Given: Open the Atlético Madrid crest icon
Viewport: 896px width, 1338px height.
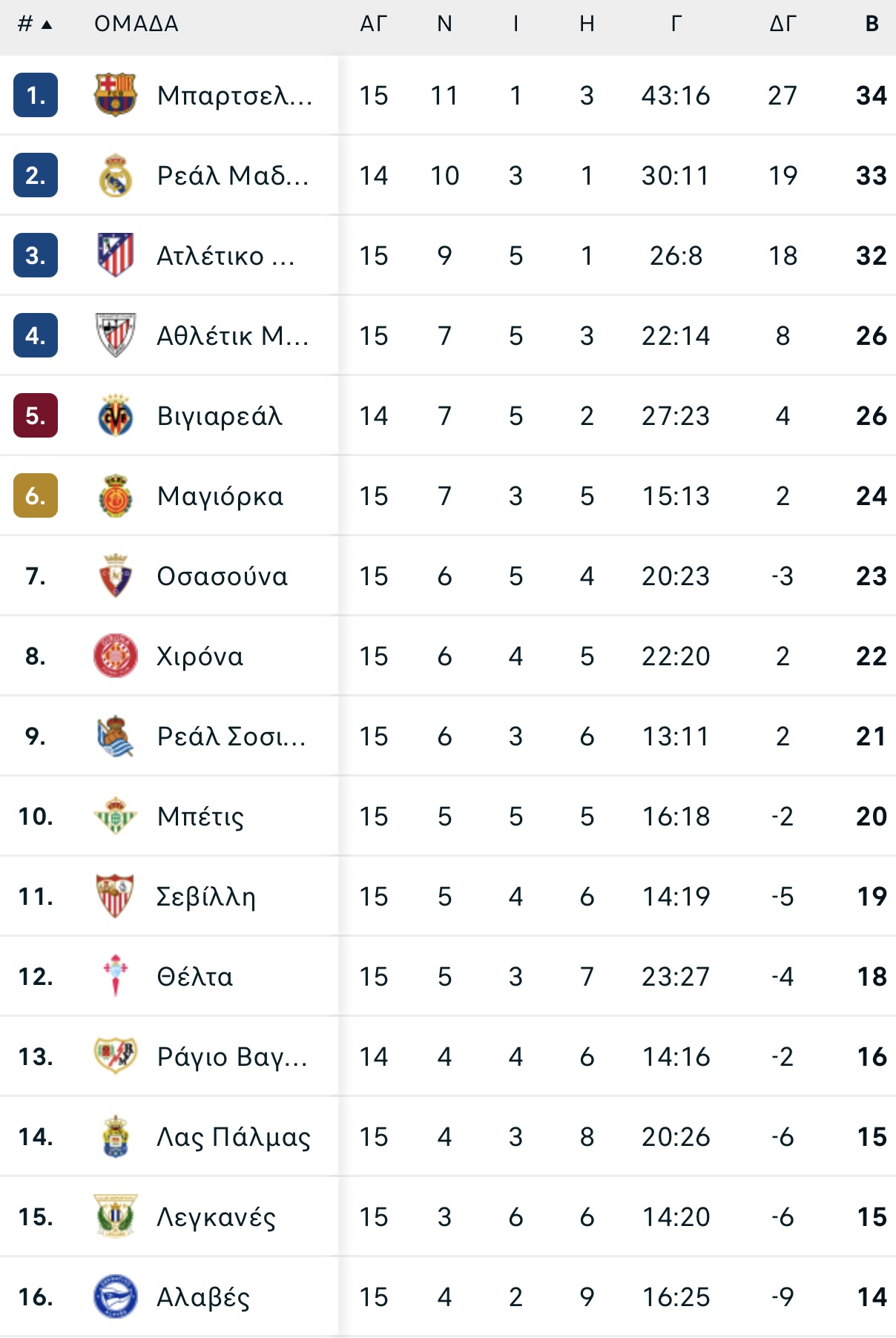Looking at the screenshot, I should pos(115,255).
